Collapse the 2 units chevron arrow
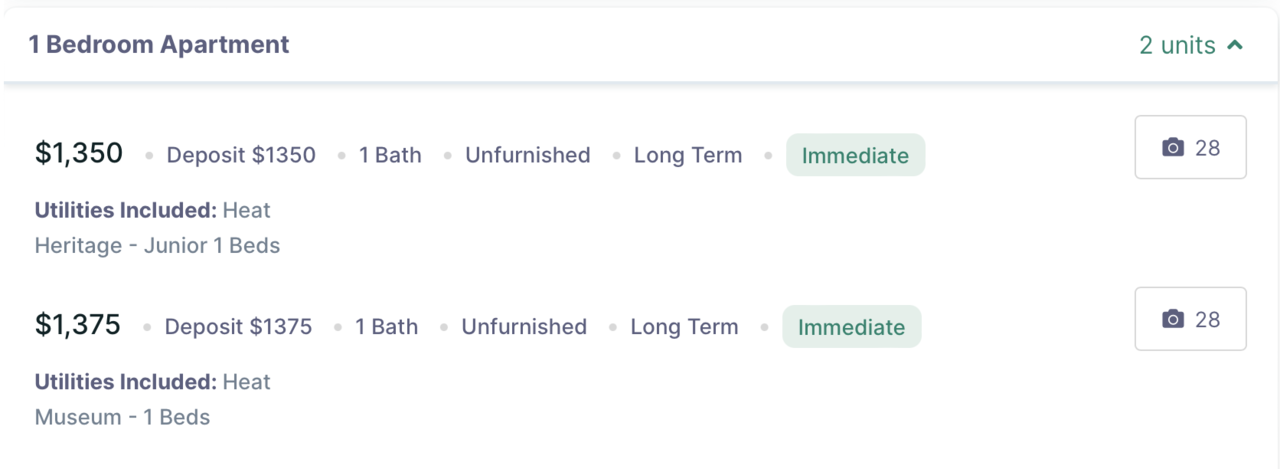This screenshot has height=469, width=1280. click(x=1235, y=45)
